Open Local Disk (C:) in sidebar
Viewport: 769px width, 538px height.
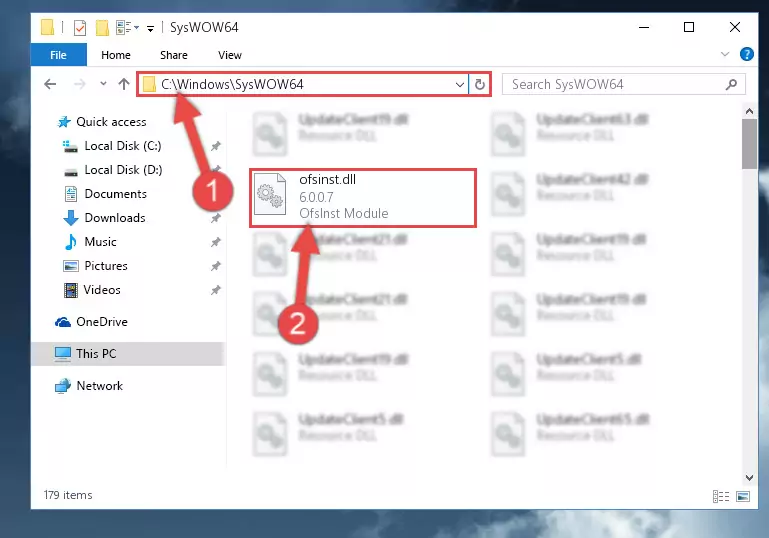pyautogui.click(x=123, y=146)
